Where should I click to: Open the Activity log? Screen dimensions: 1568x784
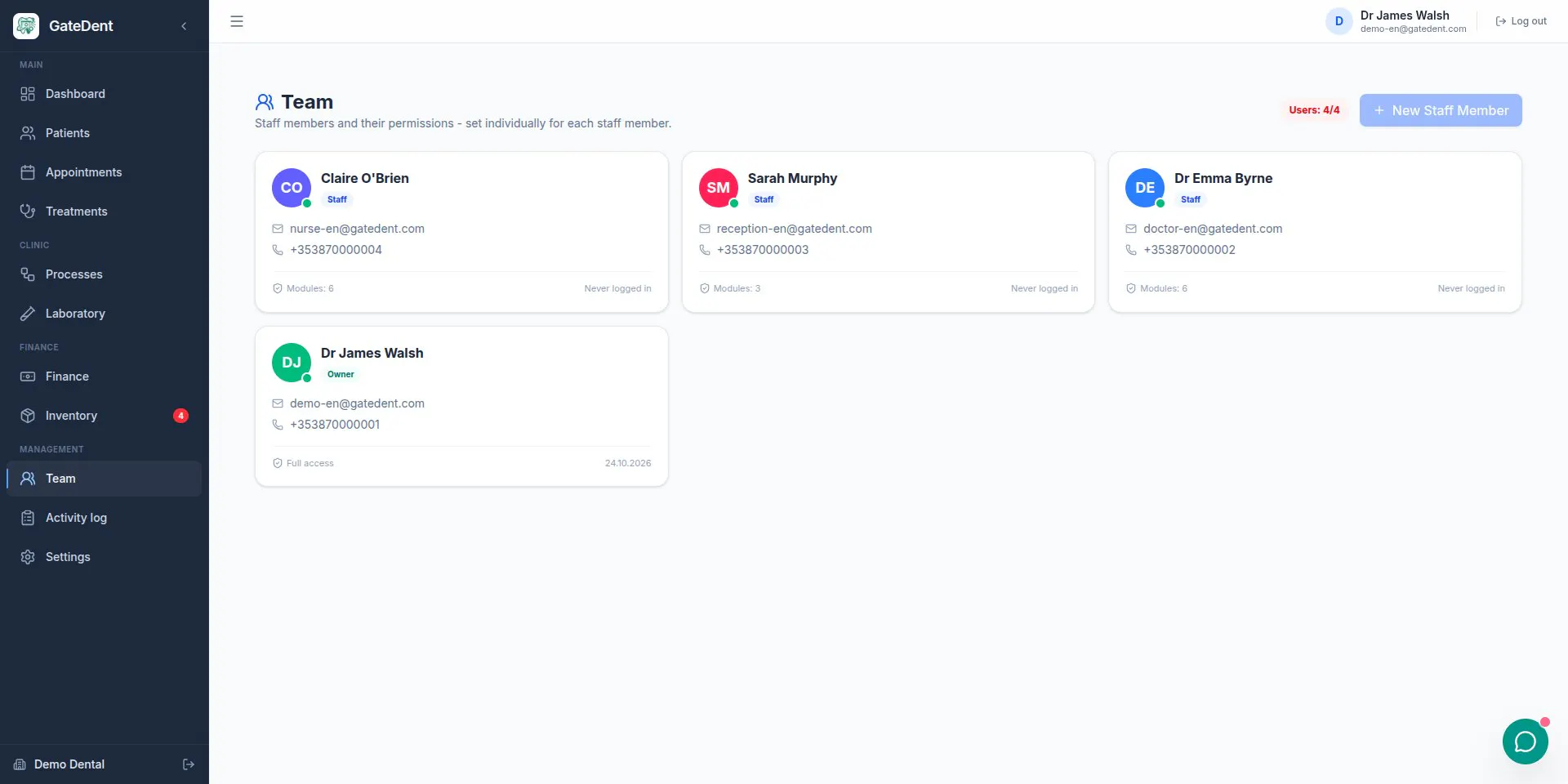105,518
